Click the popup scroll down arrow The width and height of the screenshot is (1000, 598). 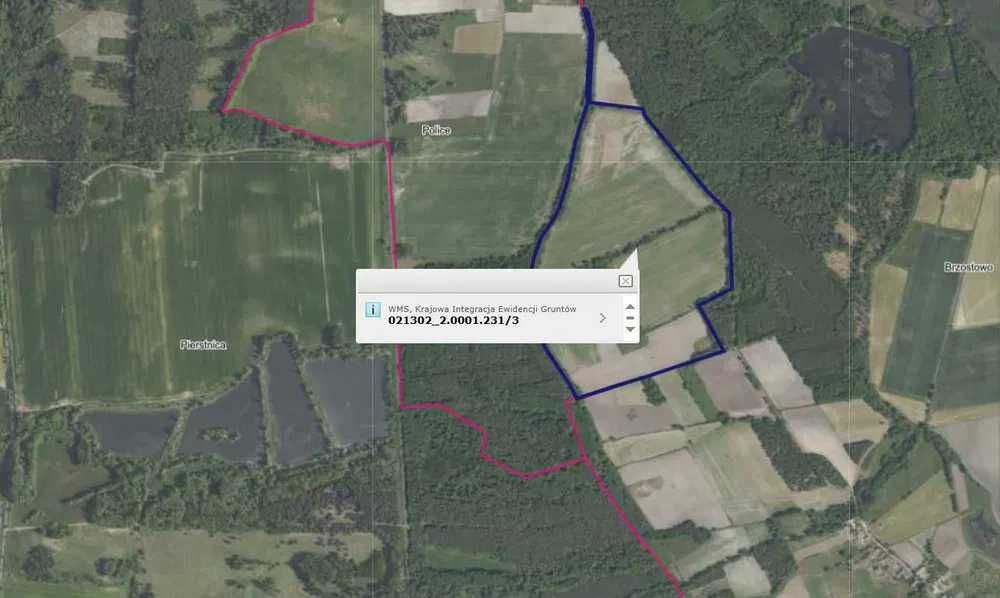(630, 330)
